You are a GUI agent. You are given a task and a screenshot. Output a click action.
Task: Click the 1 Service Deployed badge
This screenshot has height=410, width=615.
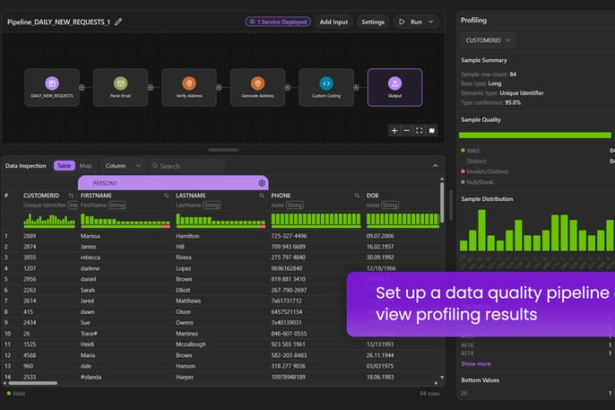278,22
